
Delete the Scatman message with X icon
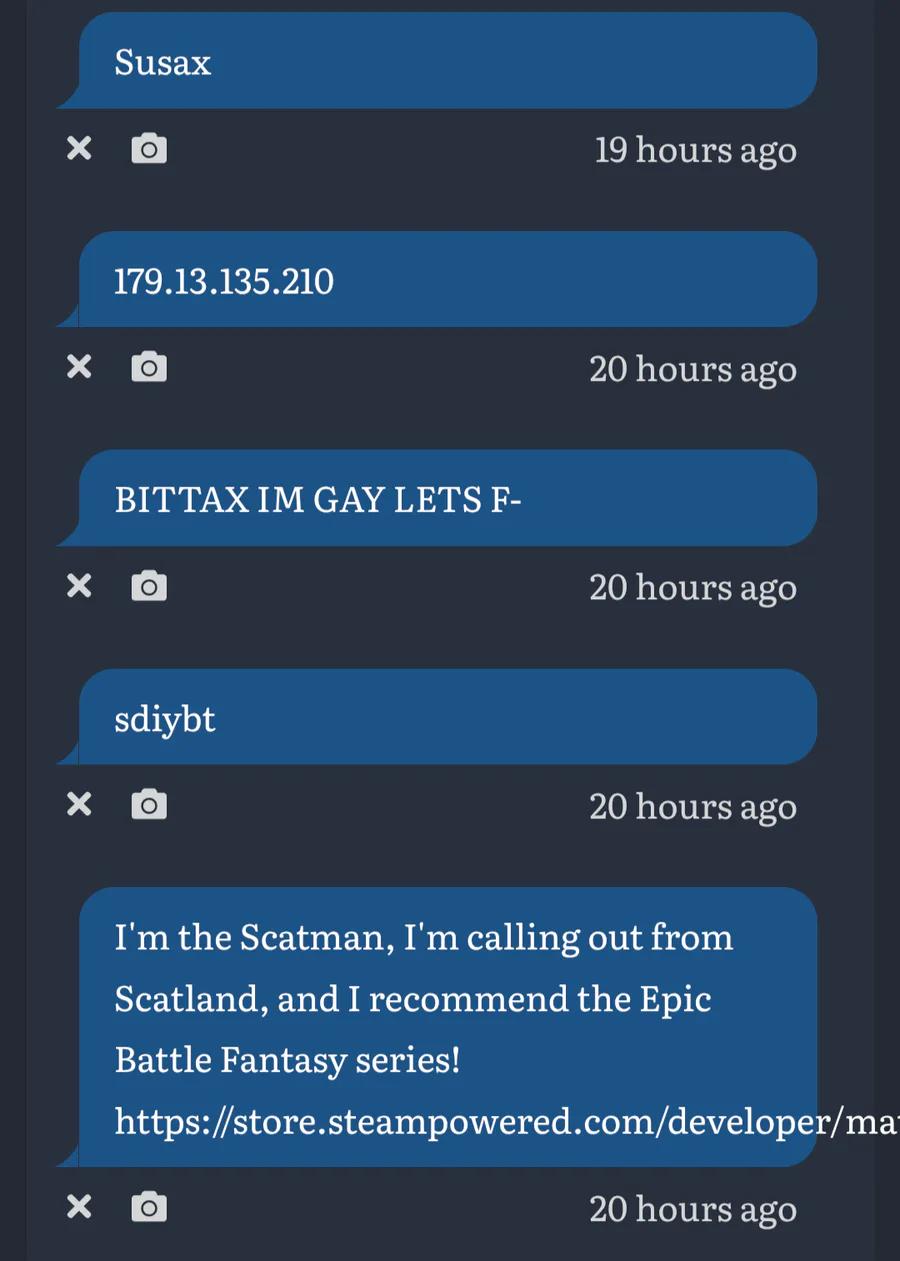point(79,1207)
